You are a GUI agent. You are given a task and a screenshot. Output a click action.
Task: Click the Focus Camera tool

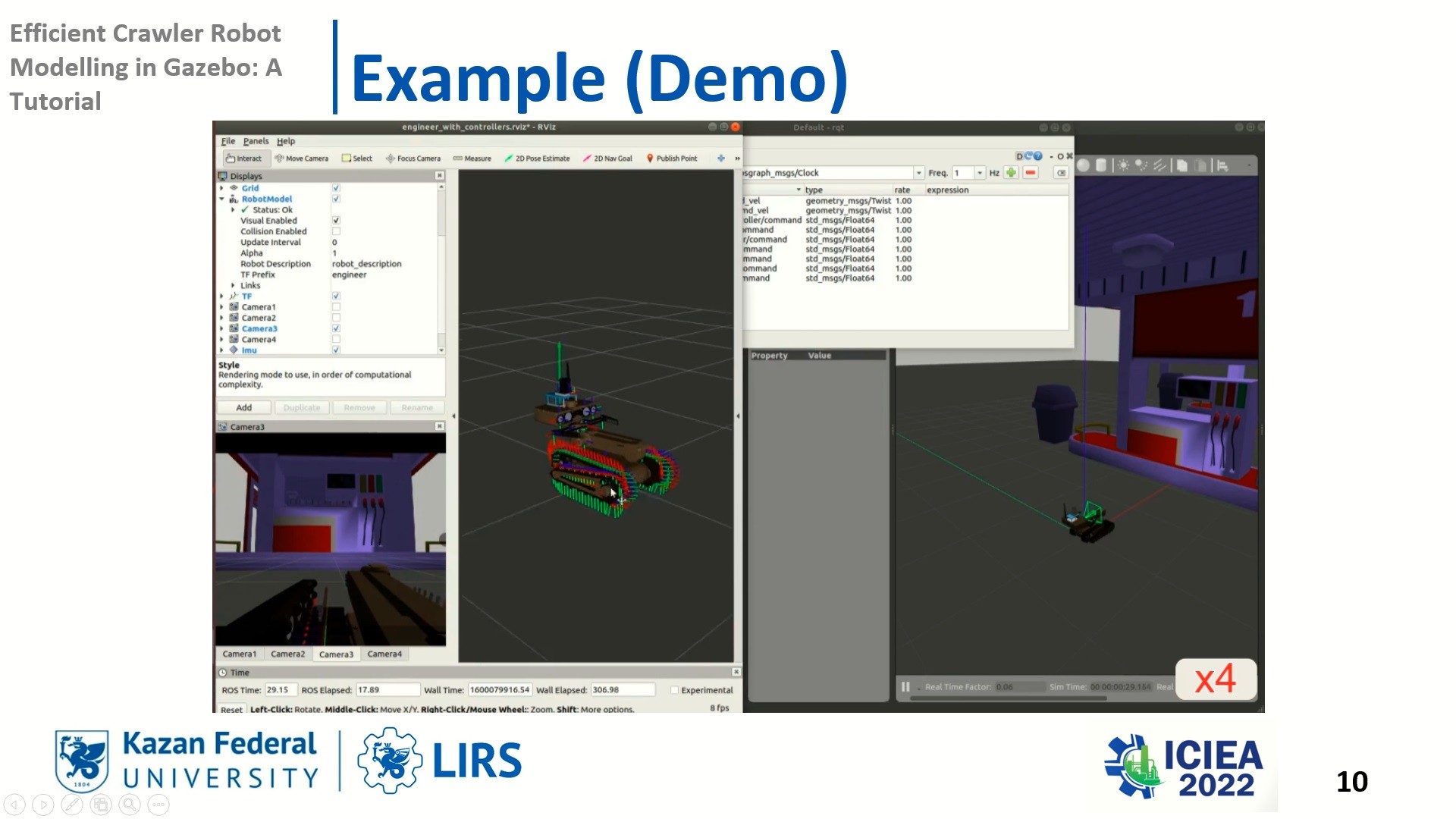(x=413, y=158)
